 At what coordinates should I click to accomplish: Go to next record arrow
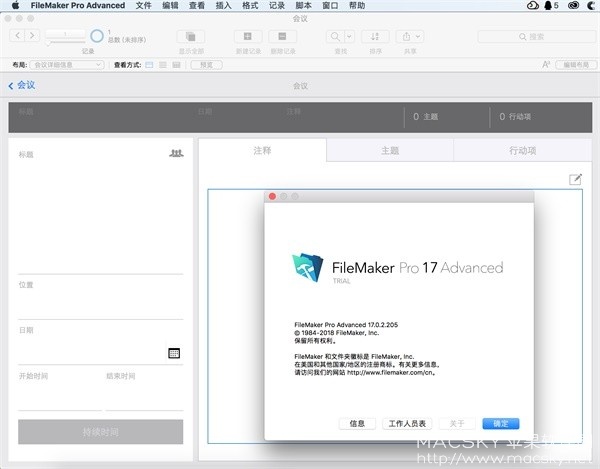[x=32, y=36]
